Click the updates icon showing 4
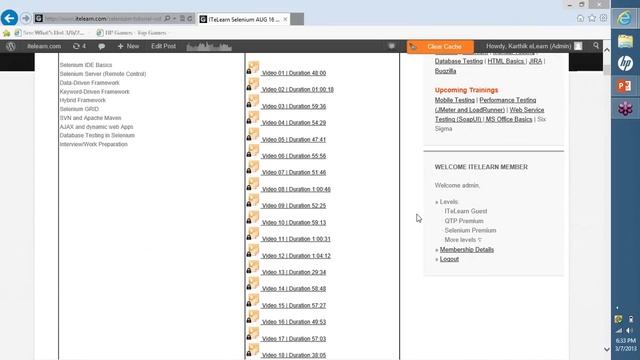Screen dimensions: 640x360 (79, 46)
